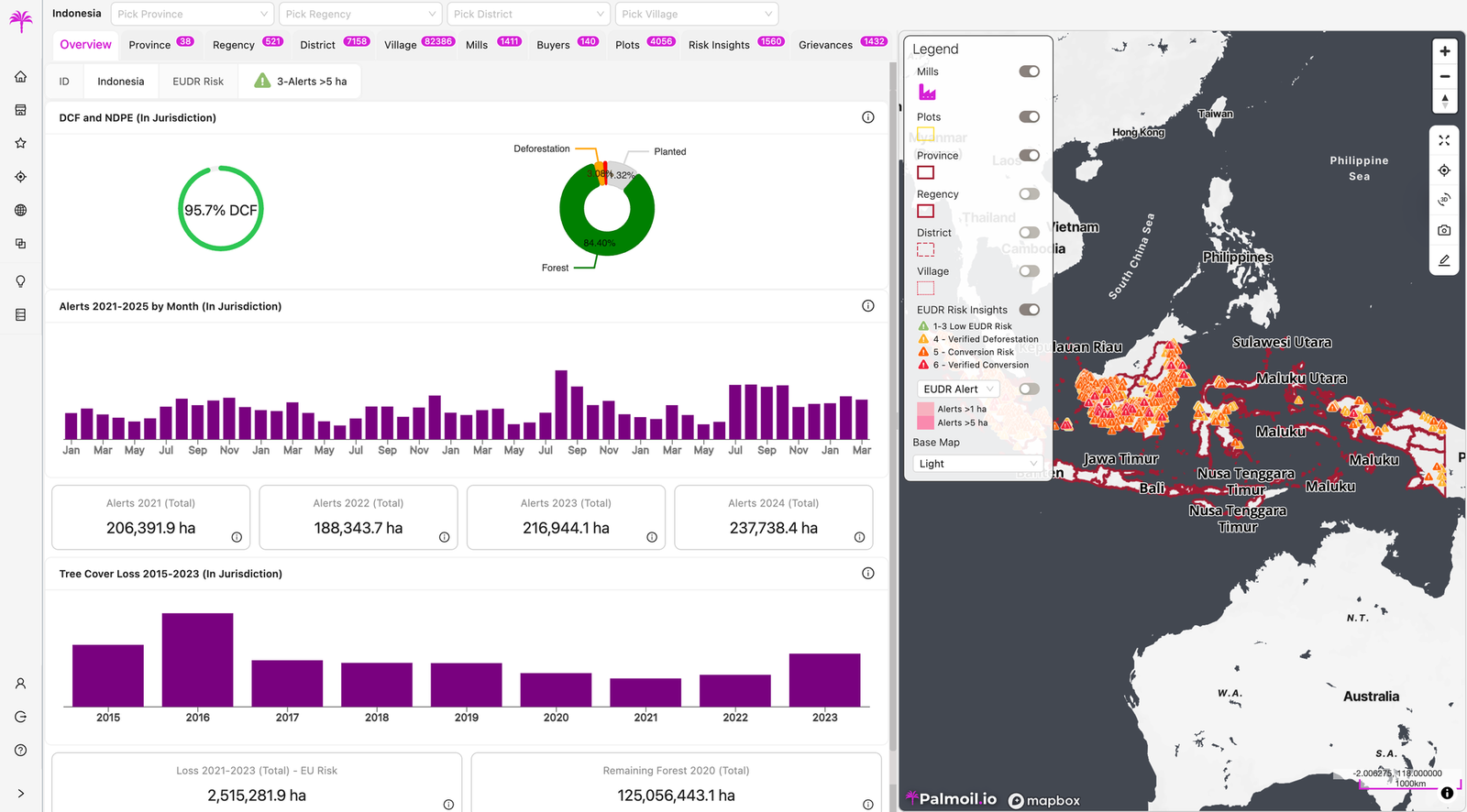
Task: Enable the Regency layer toggle
Action: (x=1029, y=194)
